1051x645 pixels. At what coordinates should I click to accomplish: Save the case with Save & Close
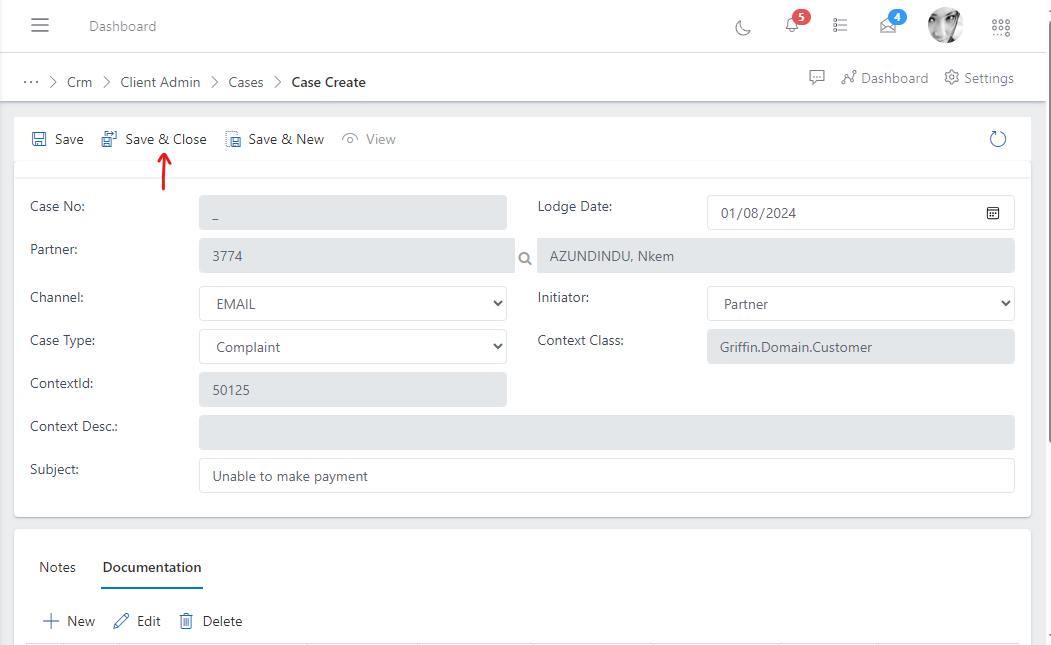coord(153,139)
